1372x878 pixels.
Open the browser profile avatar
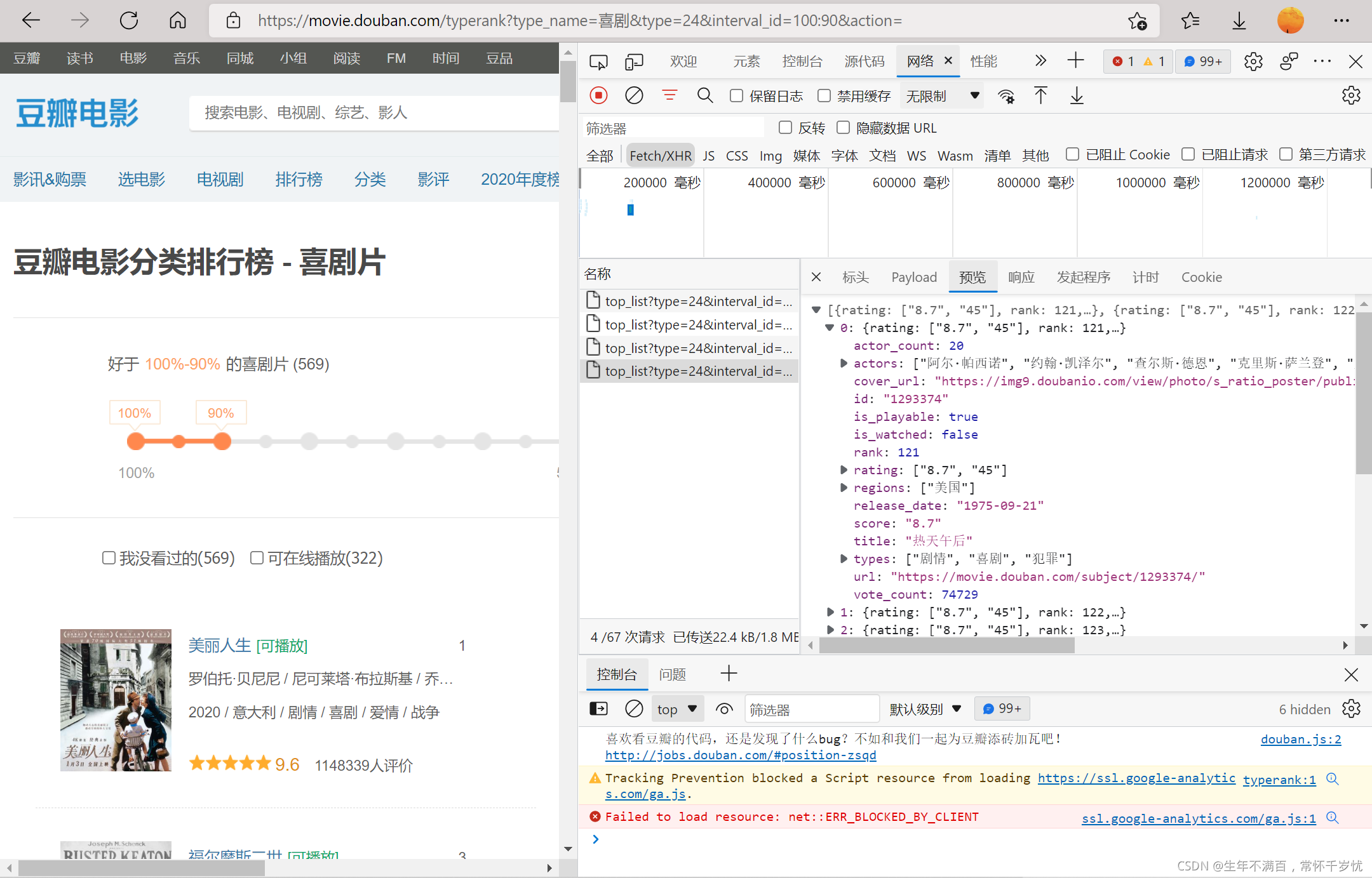[x=1291, y=21]
